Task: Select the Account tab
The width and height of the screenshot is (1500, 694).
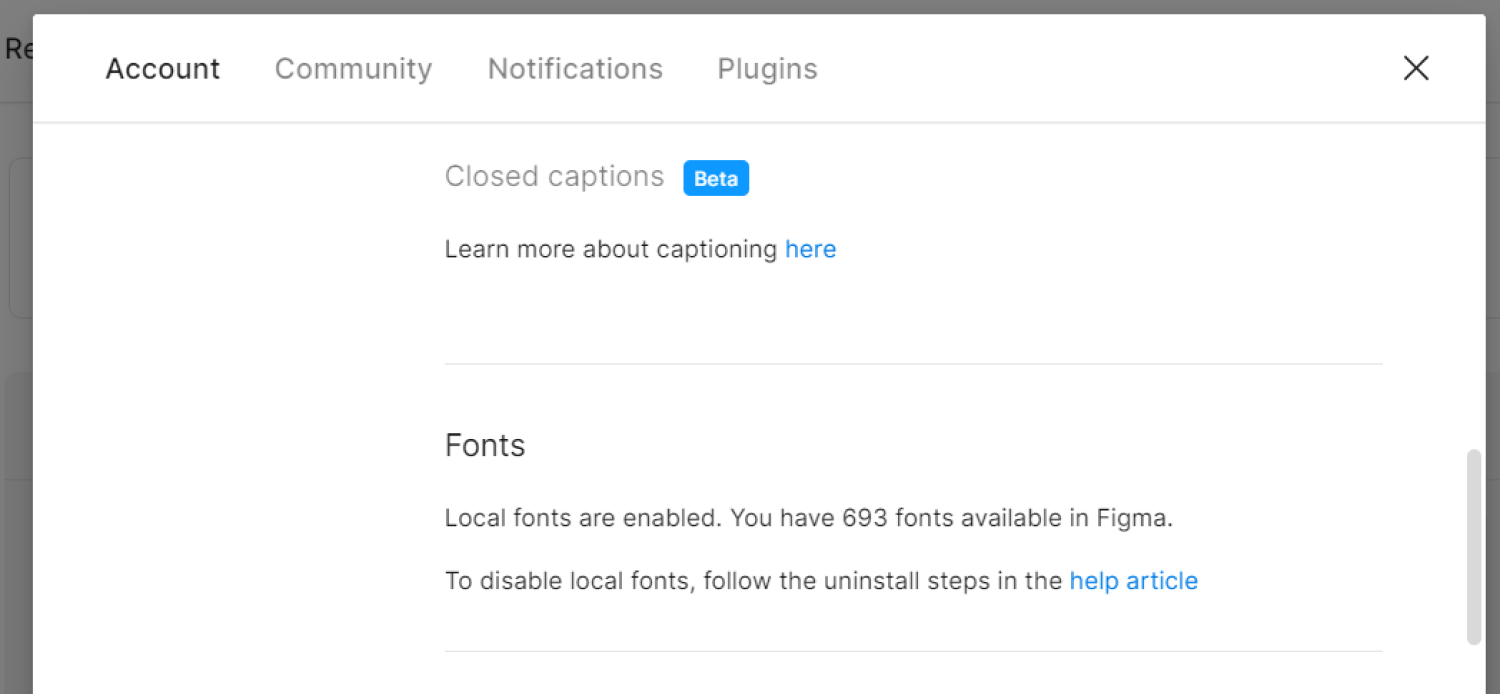Action: click(x=163, y=69)
